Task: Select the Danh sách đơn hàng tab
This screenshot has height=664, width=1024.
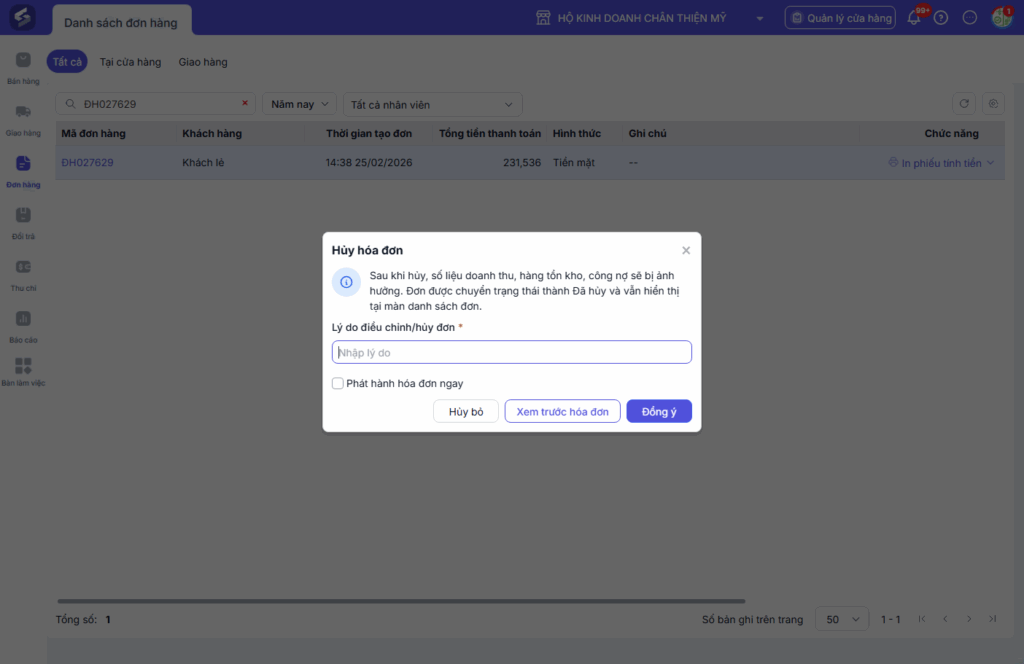Action: 121,22
